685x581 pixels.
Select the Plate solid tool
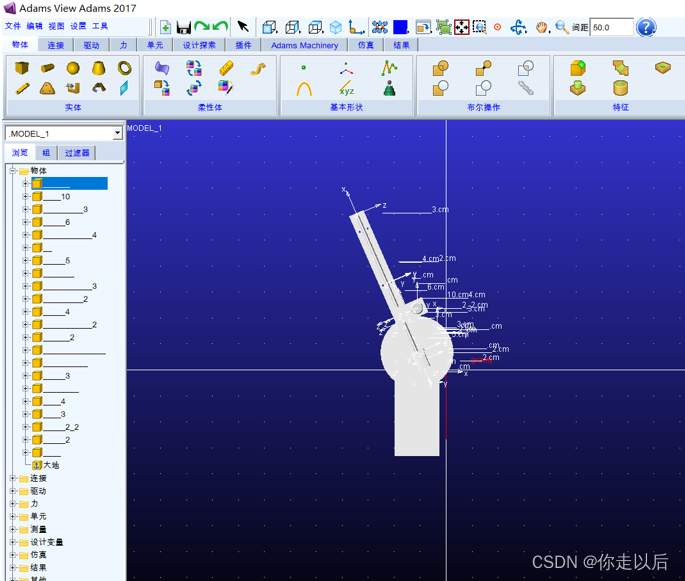[x=47, y=89]
